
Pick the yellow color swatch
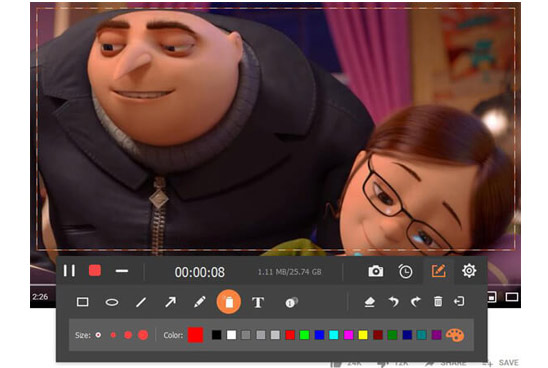(363, 335)
